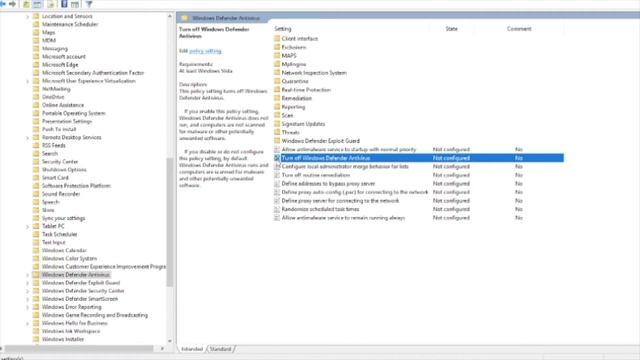Expand the Remote Desktop Services tree node

pyautogui.click(x=28, y=138)
